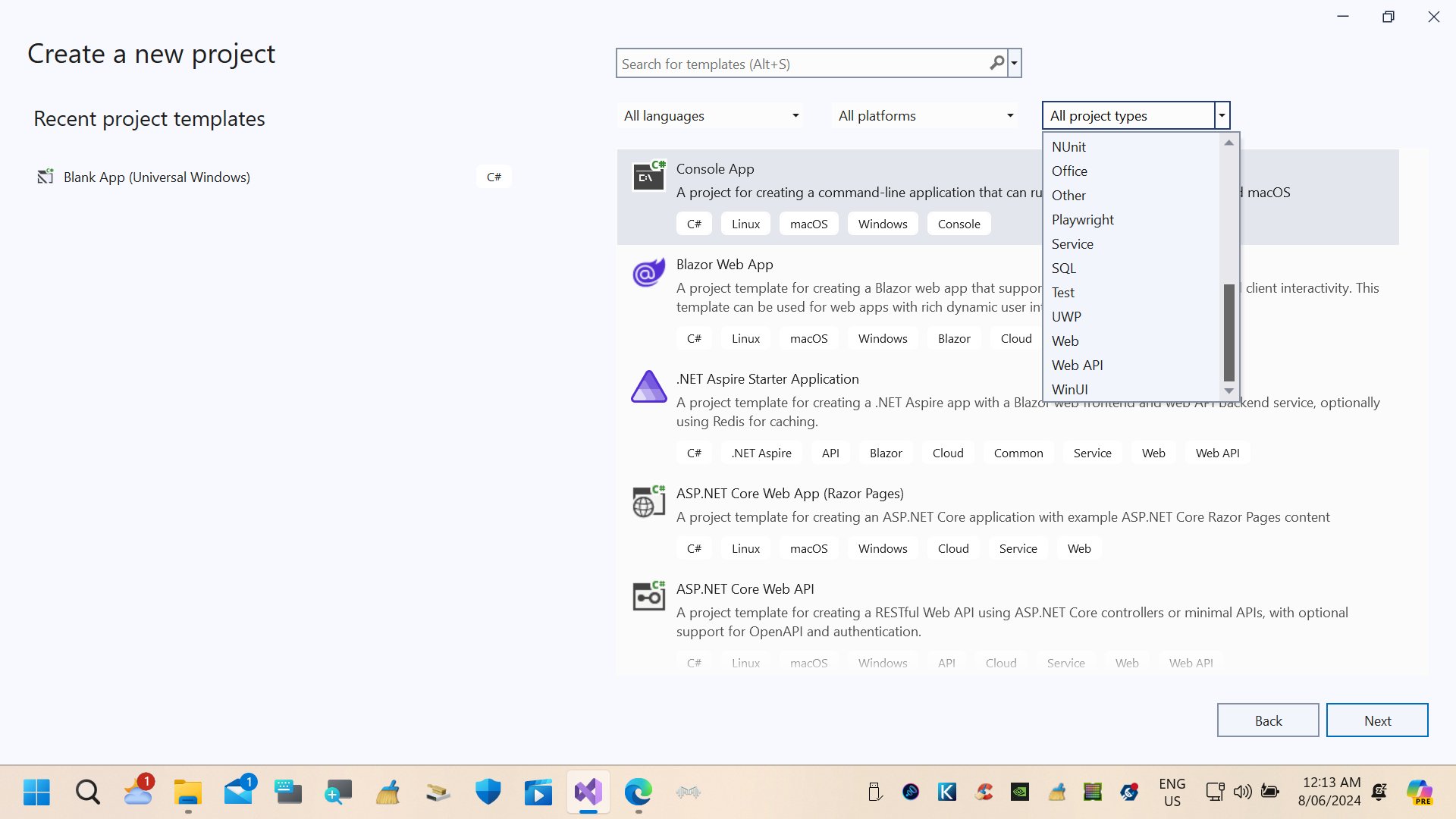Screen dimensions: 1456x819
Task: Open the Mail app from the taskbar
Action: (x=239, y=791)
